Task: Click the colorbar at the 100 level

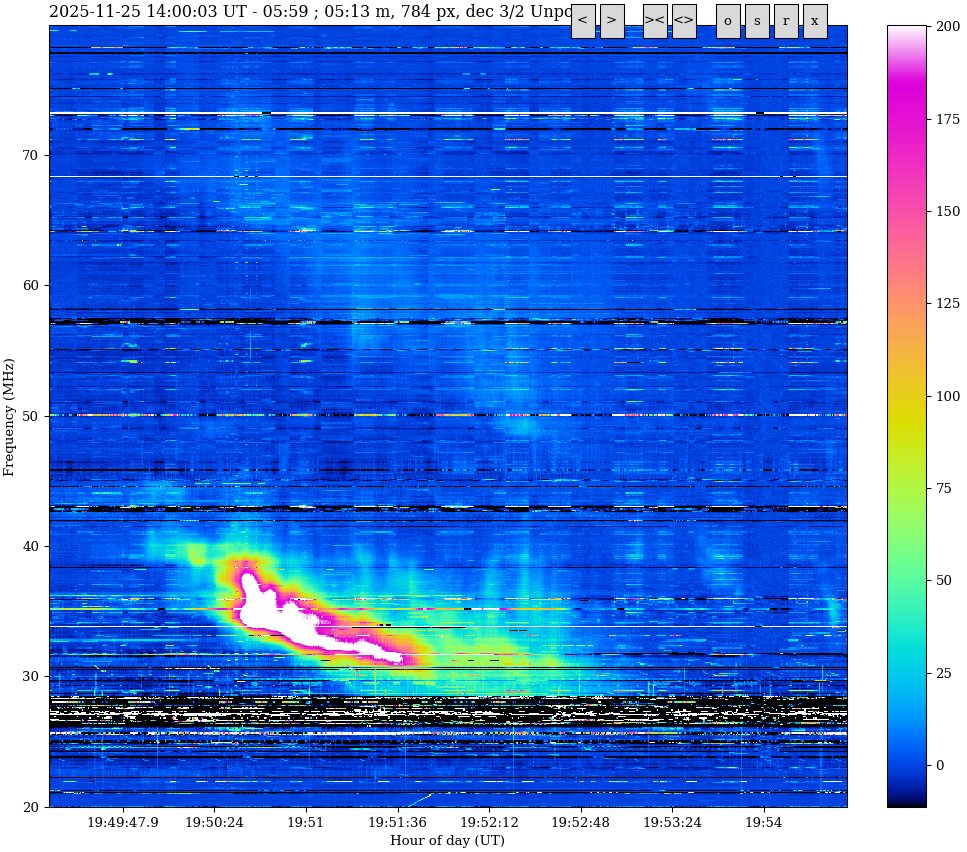Action: [906, 396]
